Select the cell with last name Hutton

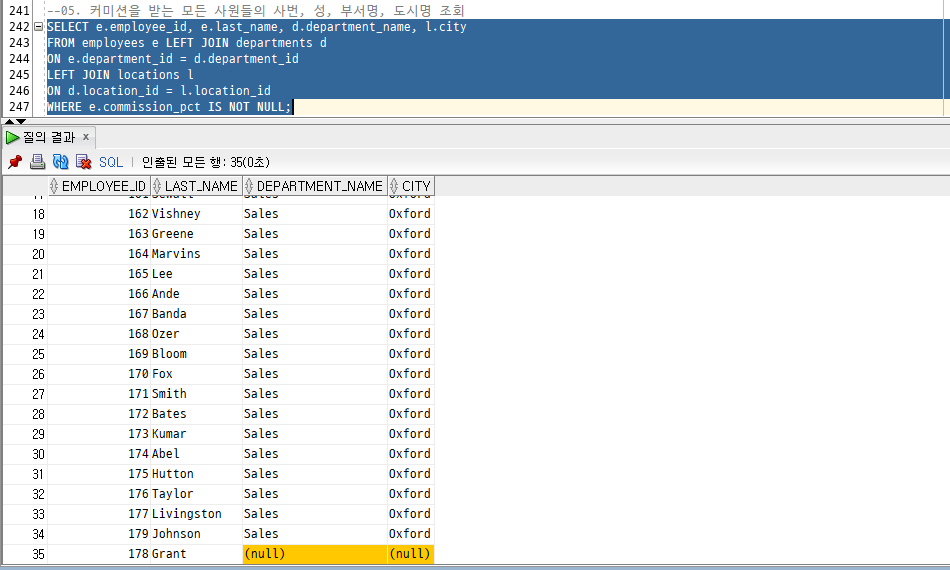[x=196, y=474]
